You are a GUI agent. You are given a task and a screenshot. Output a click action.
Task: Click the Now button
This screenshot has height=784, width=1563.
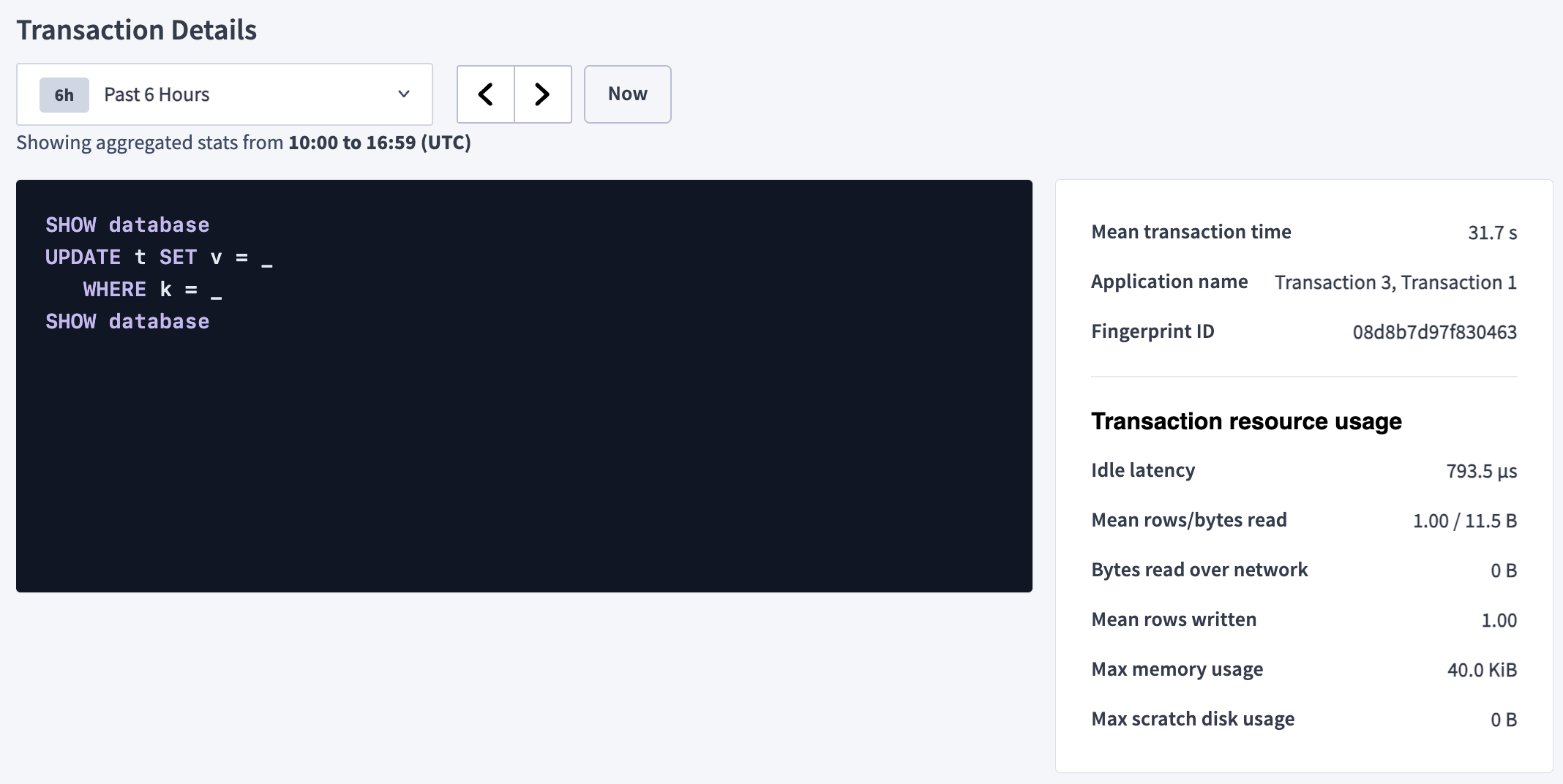point(626,94)
